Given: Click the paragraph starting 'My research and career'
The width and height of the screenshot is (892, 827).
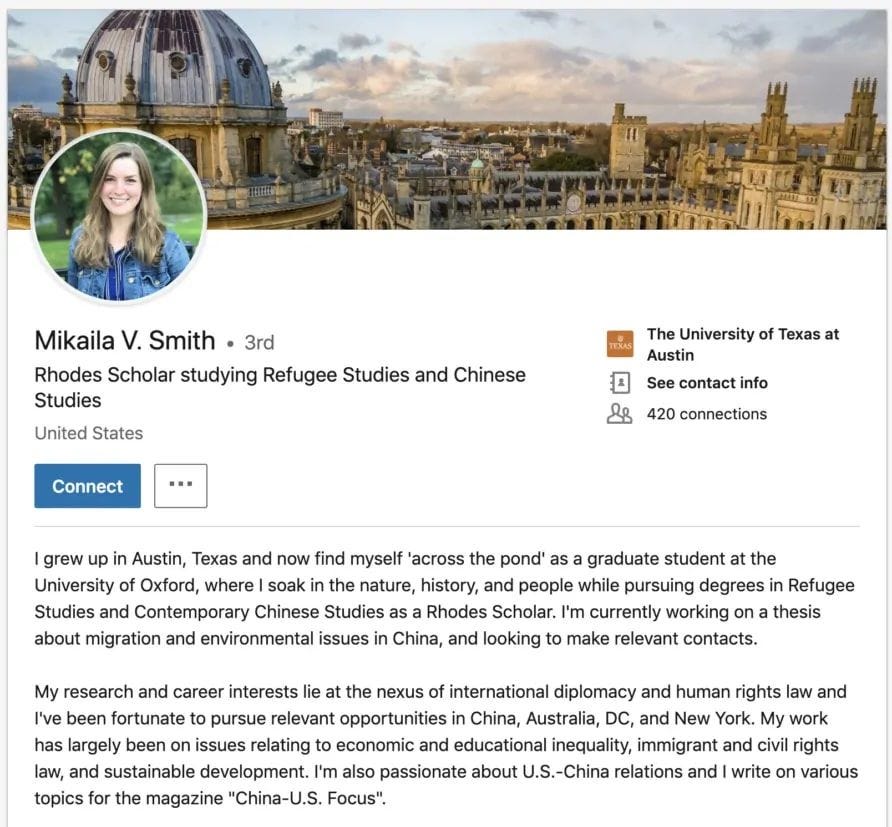Looking at the screenshot, I should tap(446, 745).
